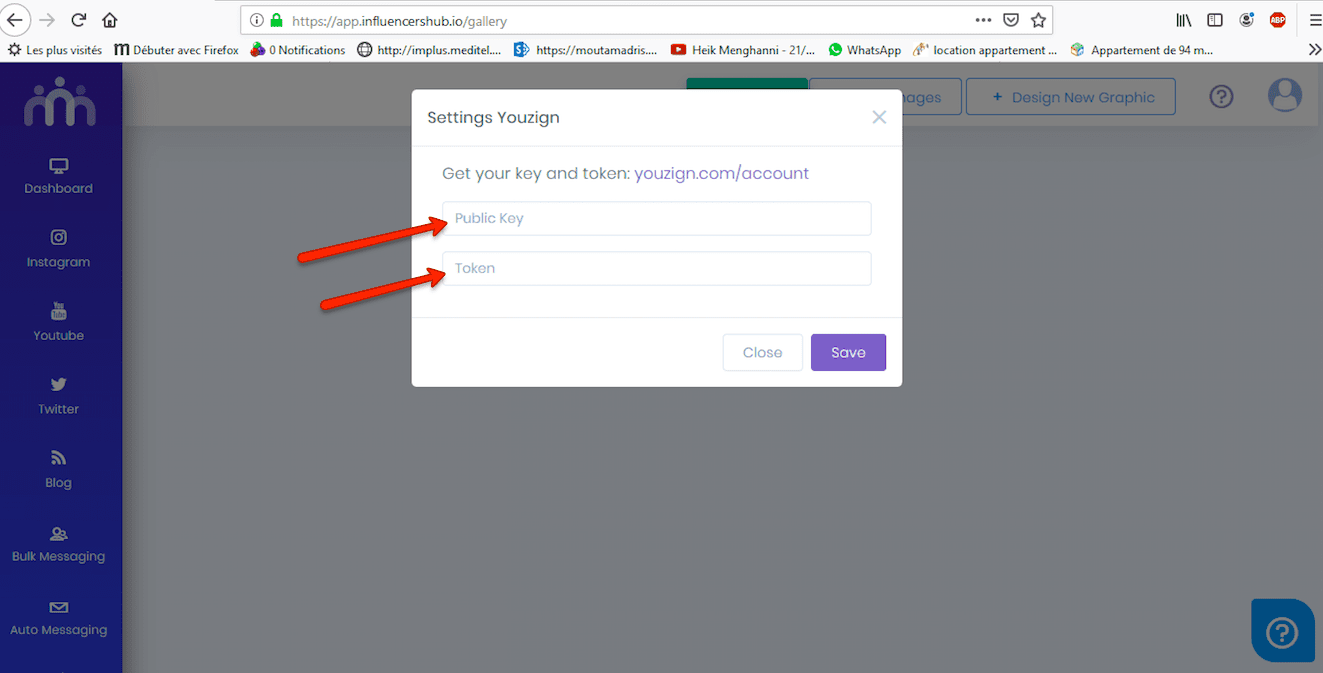Viewport: 1323px width, 673px height.
Task: Open the blue help chat widget
Action: point(1282,632)
